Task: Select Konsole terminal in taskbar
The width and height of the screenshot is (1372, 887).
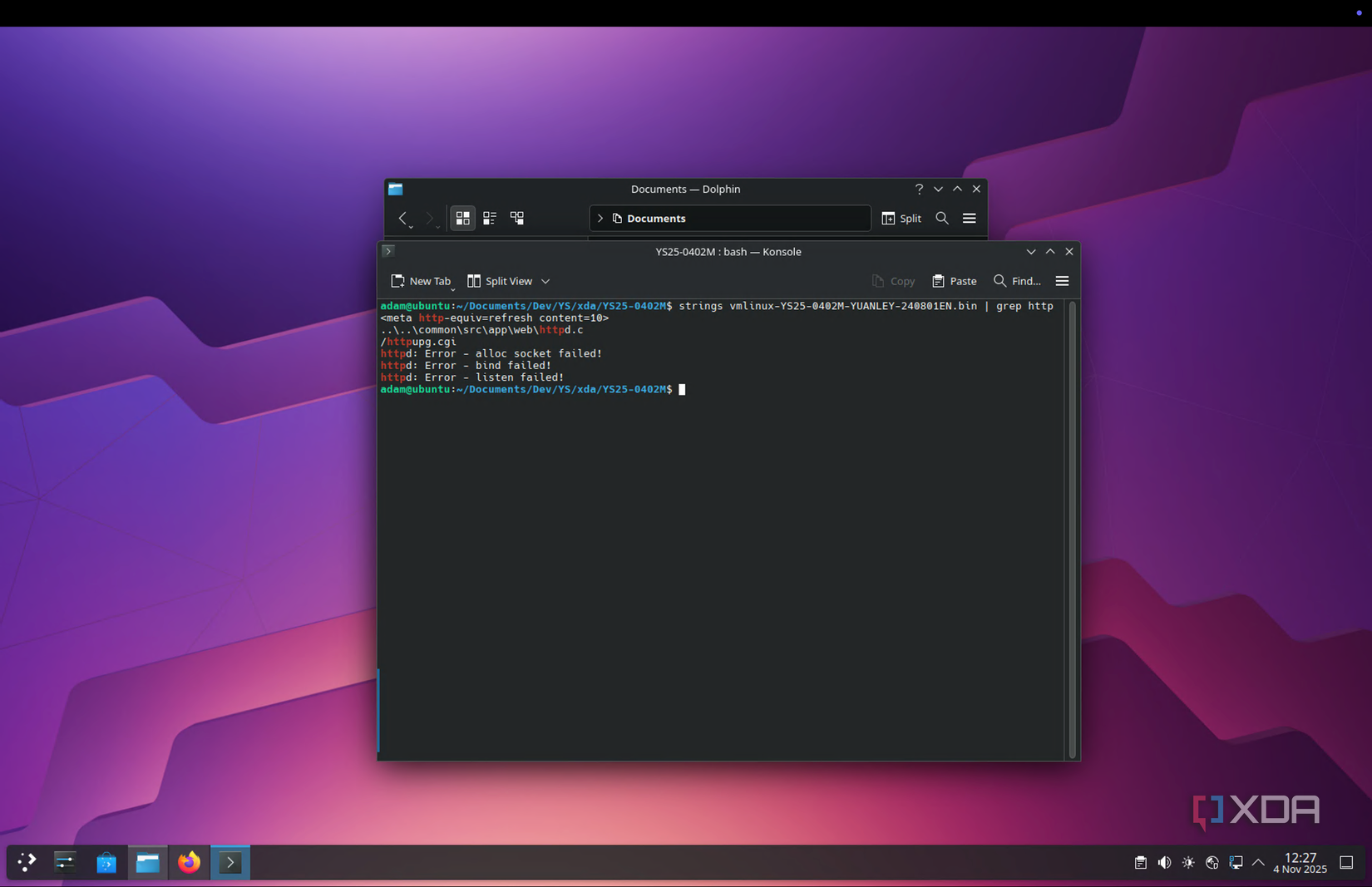Action: point(230,862)
